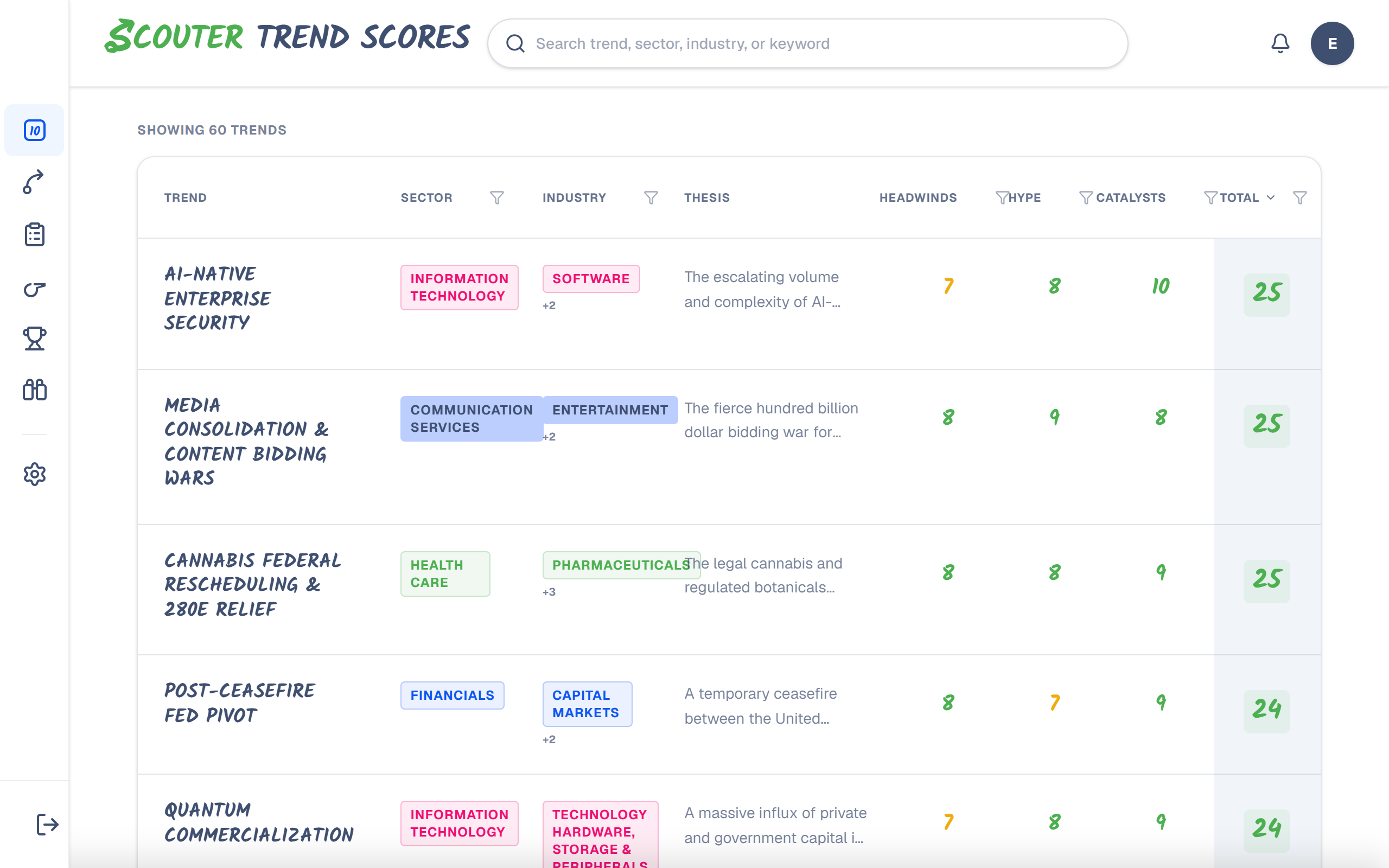Viewport: 1389px width, 868px height.
Task: Click total score 25 for Media Consolidation
Action: tap(1267, 426)
